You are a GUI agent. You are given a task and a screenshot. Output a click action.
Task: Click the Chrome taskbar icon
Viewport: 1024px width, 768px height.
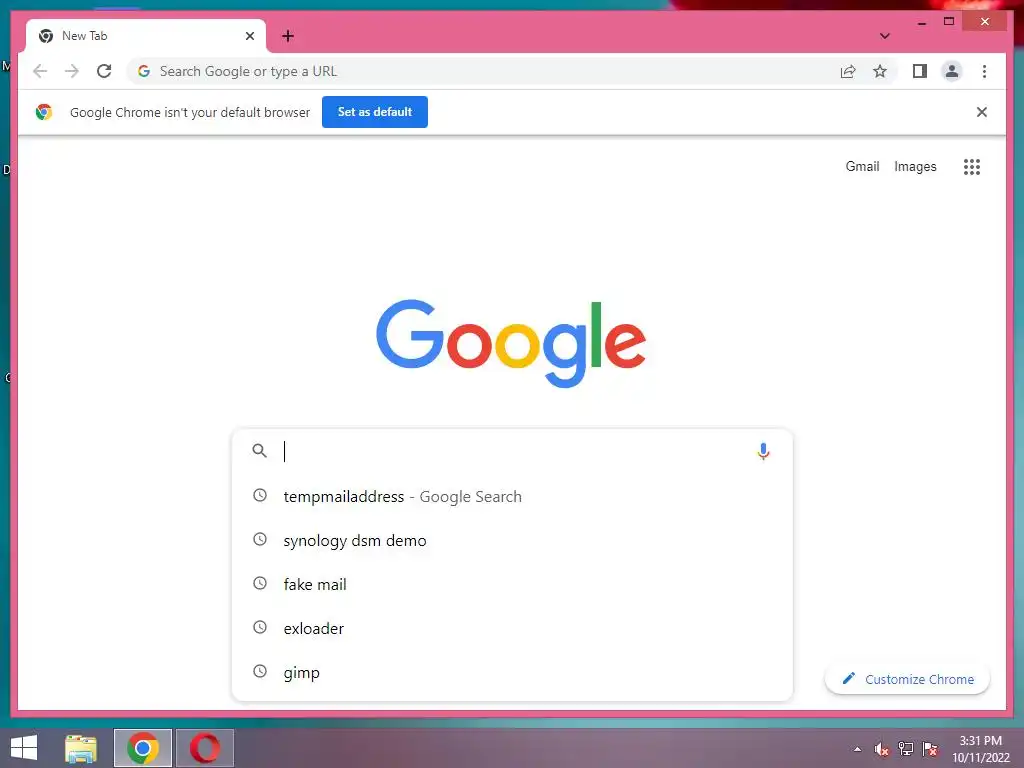point(143,748)
